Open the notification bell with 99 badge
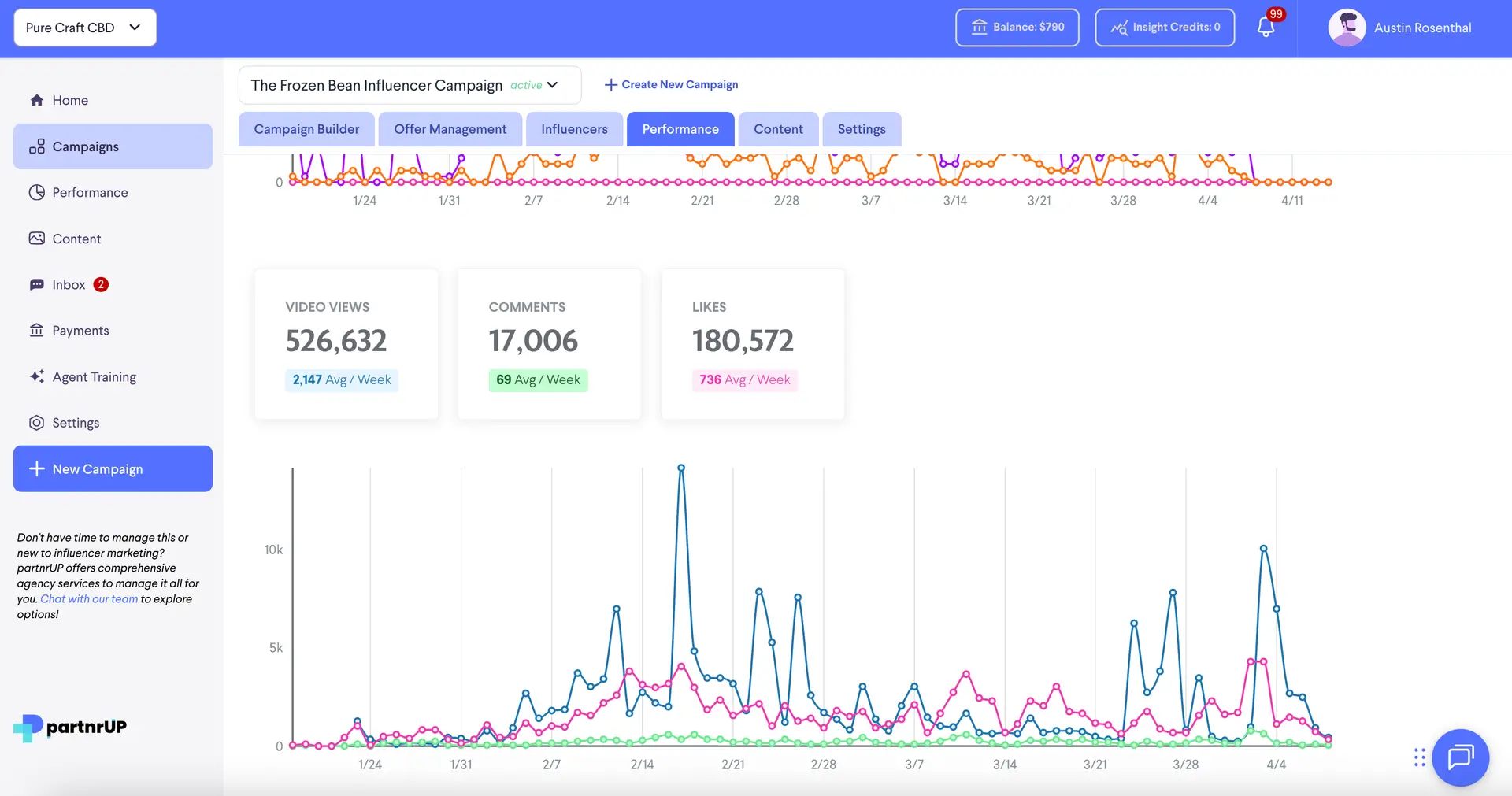Viewport: 1512px width, 796px height. 1266,26
